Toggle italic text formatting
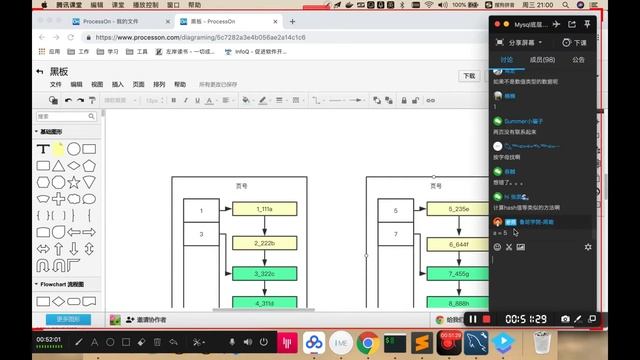The image size is (640, 360). point(186,100)
